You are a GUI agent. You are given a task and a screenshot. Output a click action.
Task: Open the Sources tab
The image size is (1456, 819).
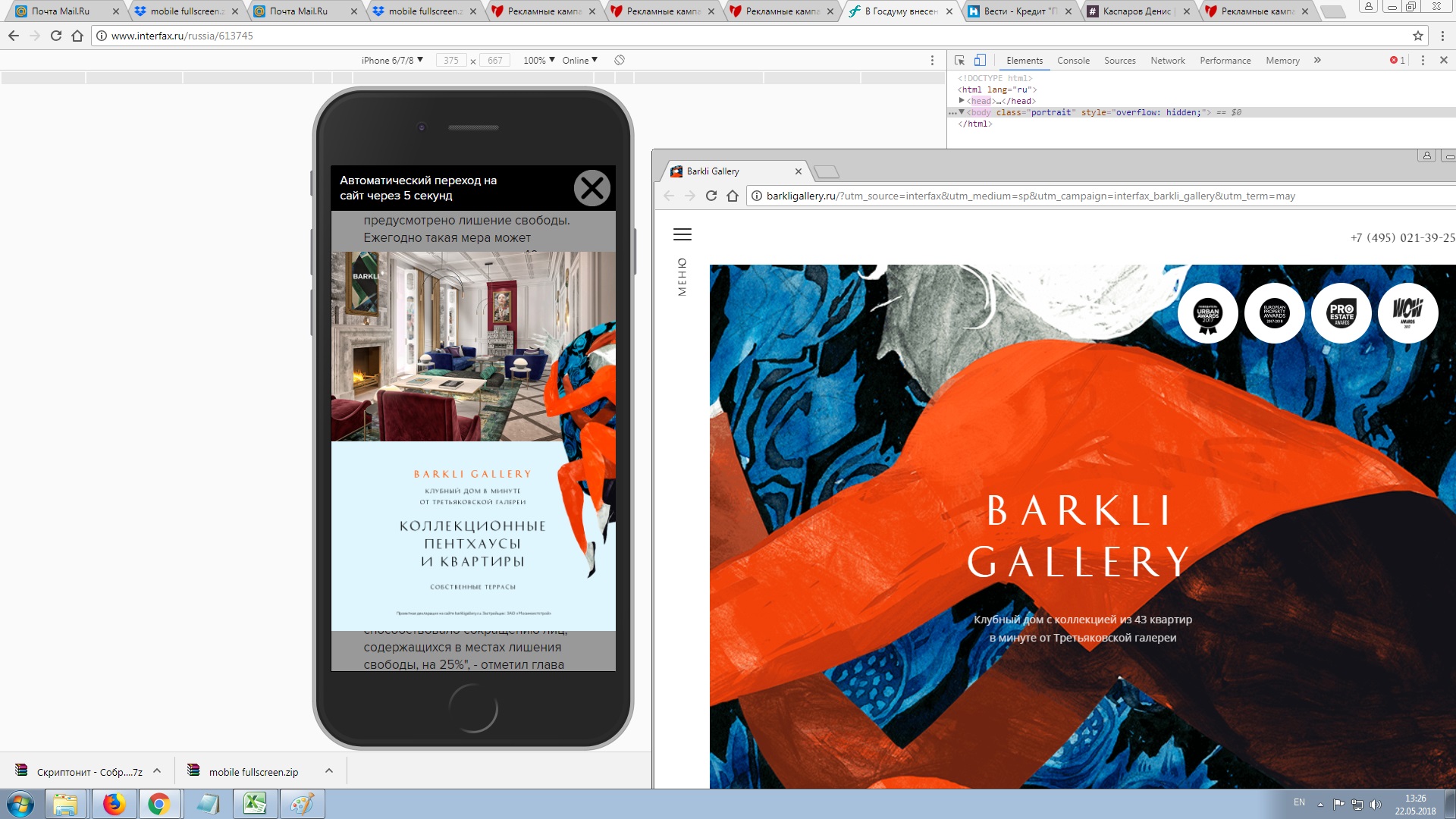(x=1119, y=60)
